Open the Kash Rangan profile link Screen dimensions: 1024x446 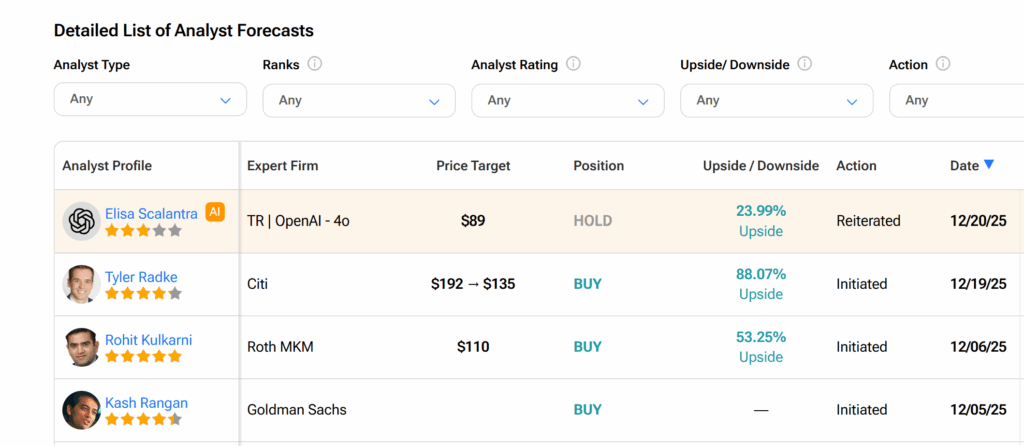pos(146,403)
